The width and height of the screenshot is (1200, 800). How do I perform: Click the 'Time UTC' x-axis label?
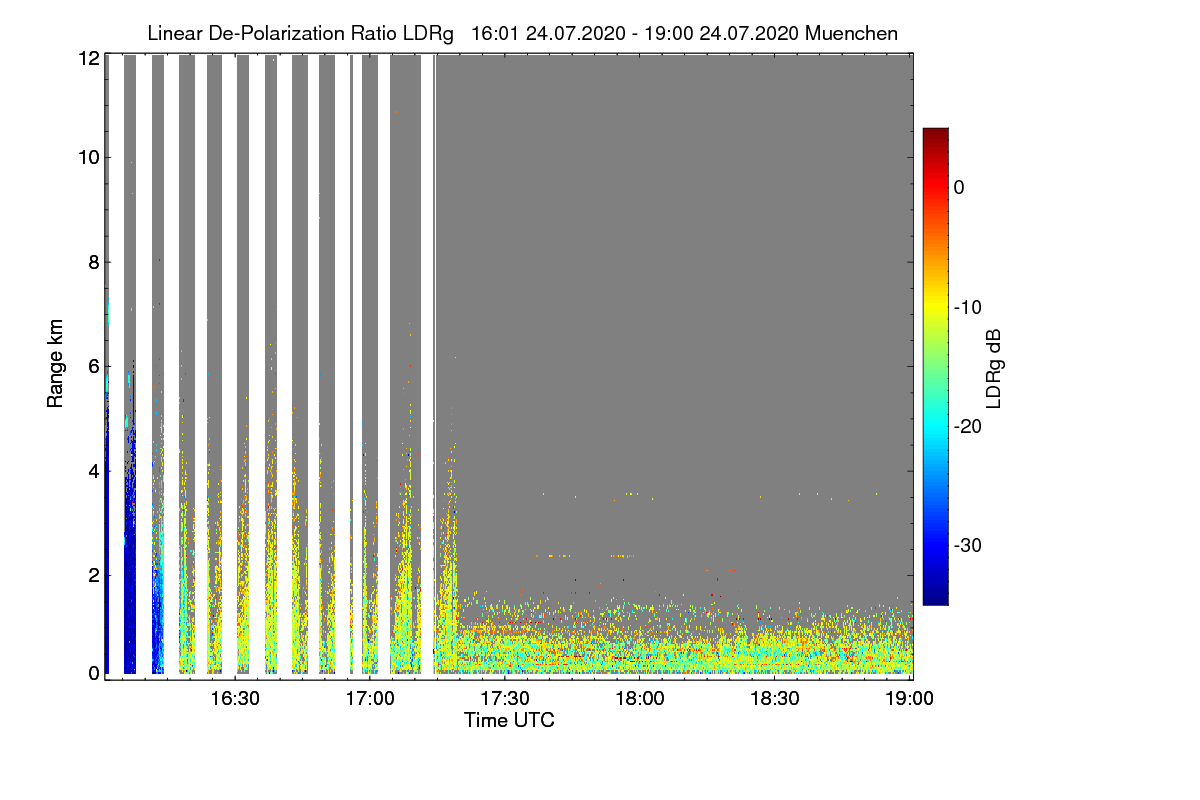[x=509, y=720]
